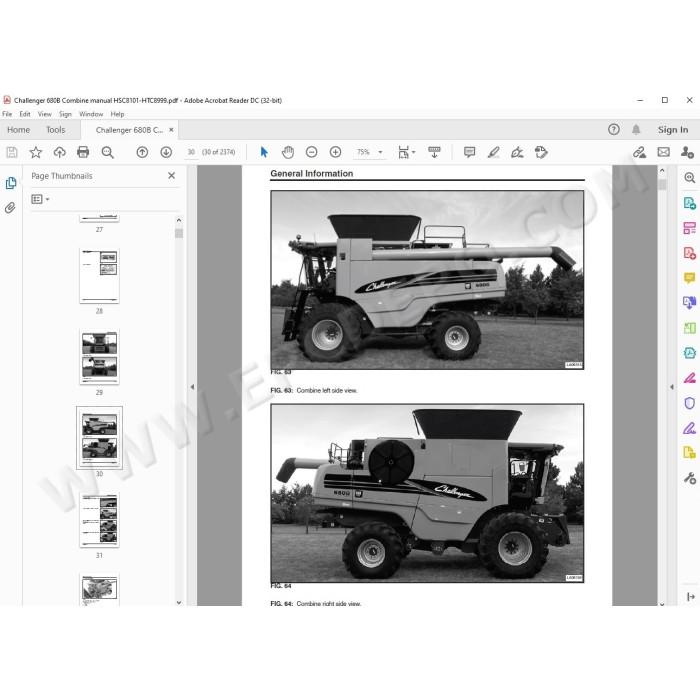Image resolution: width=700 pixels, height=700 pixels.
Task: Click the page number input field
Action: coord(191,152)
